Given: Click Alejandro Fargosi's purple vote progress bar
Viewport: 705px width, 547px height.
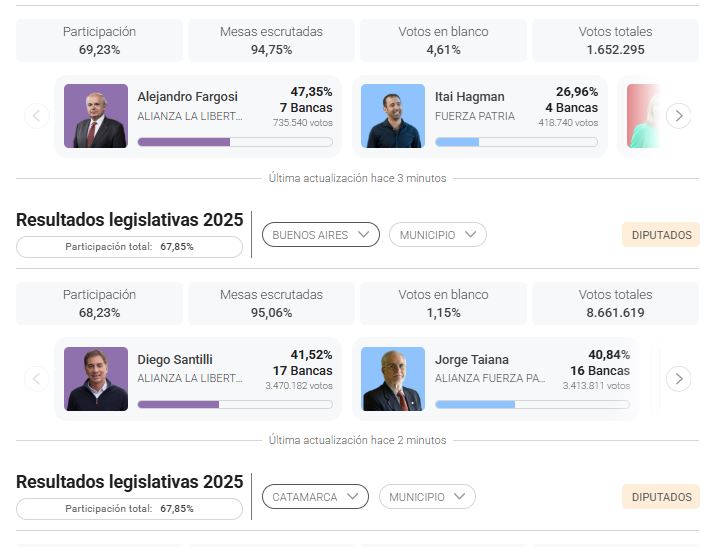Looking at the screenshot, I should 234,142.
